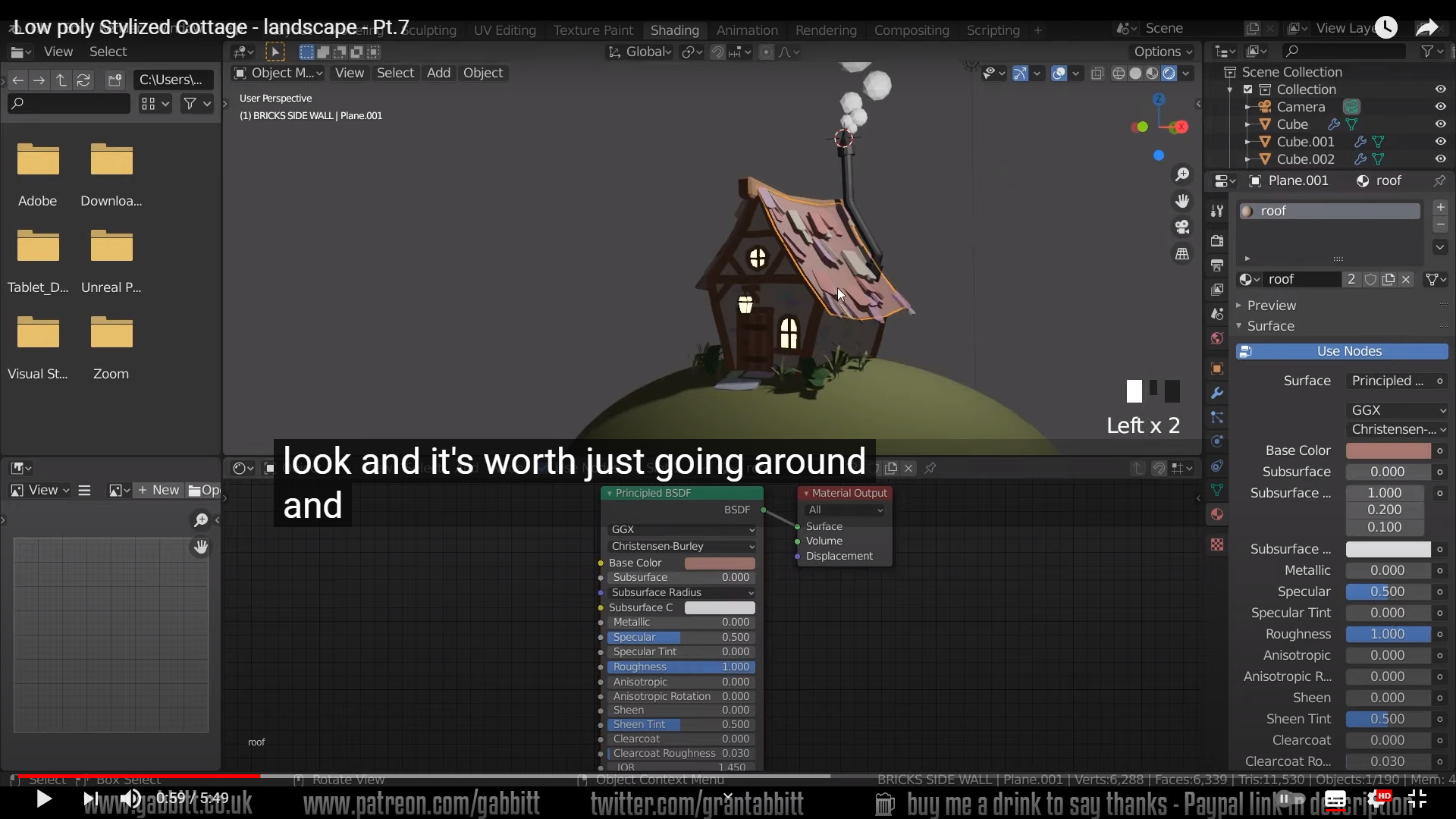Expand the Preview panel

[x=1272, y=306]
